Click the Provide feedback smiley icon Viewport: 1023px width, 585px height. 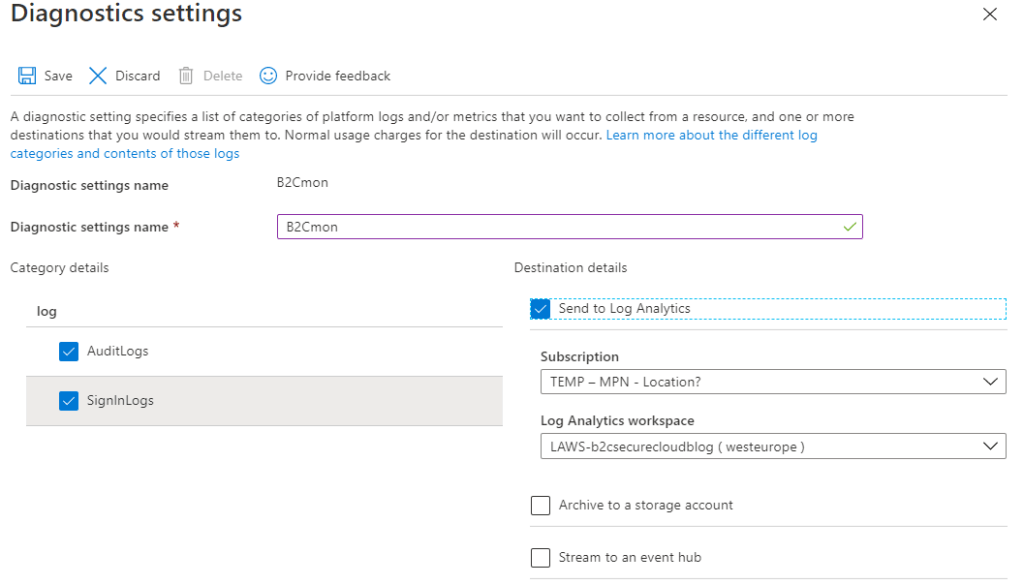[268, 76]
